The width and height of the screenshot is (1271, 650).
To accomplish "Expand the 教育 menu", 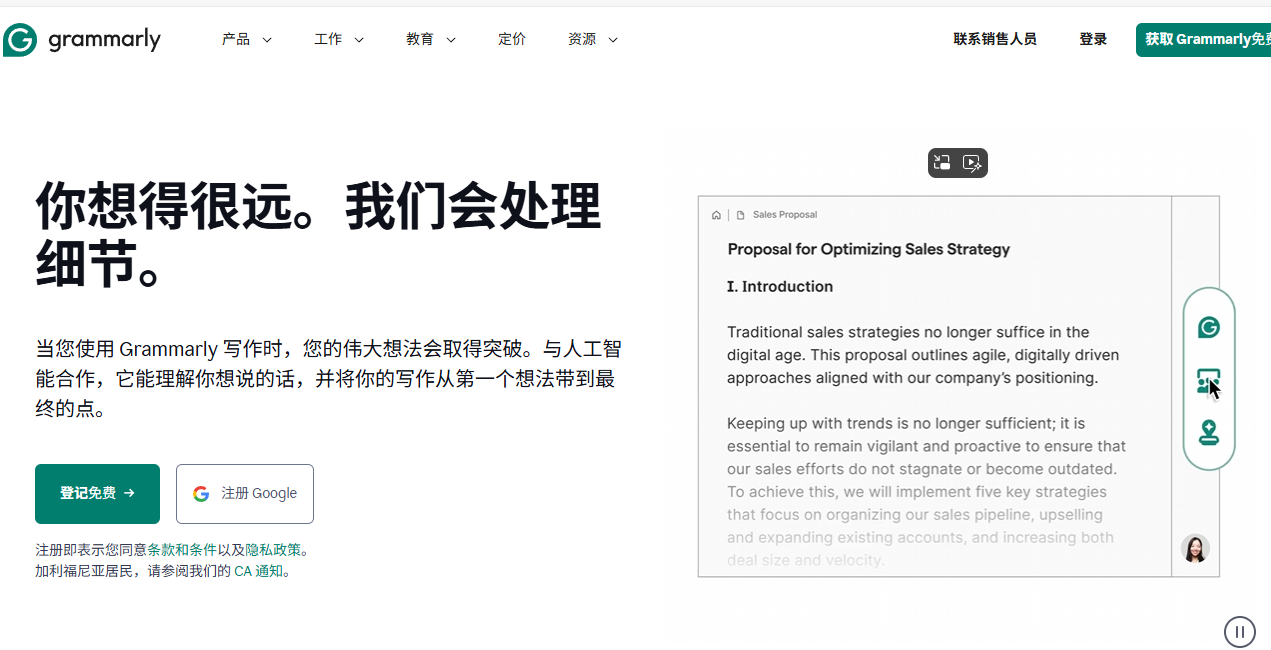I will pyautogui.click(x=431, y=39).
